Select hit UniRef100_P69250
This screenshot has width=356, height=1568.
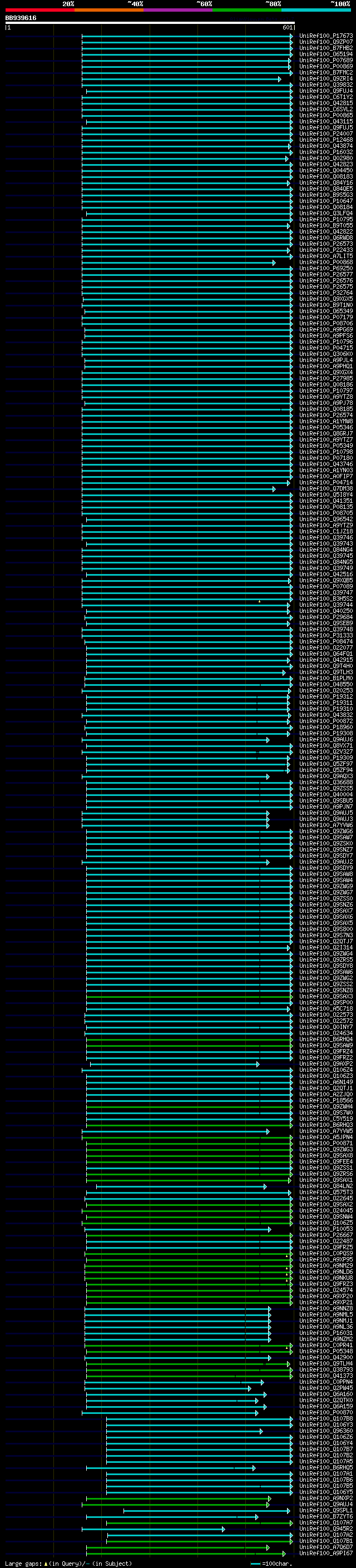[326, 269]
